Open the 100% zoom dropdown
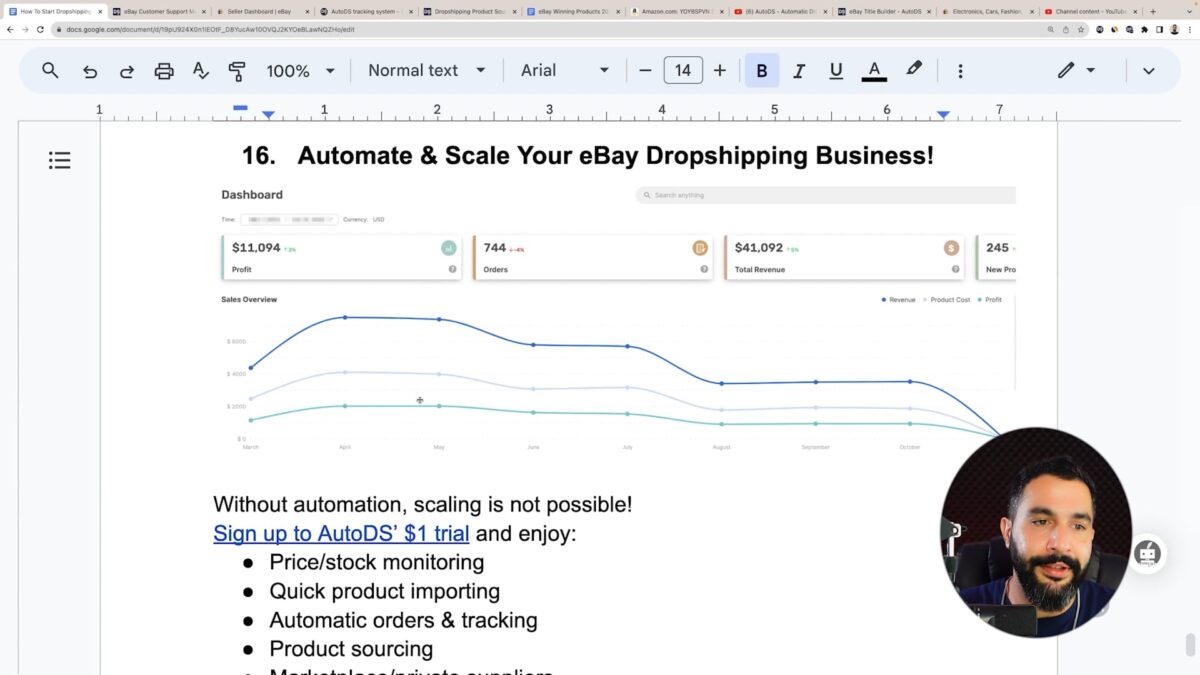Screen dimensions: 1200x675 [300, 71]
